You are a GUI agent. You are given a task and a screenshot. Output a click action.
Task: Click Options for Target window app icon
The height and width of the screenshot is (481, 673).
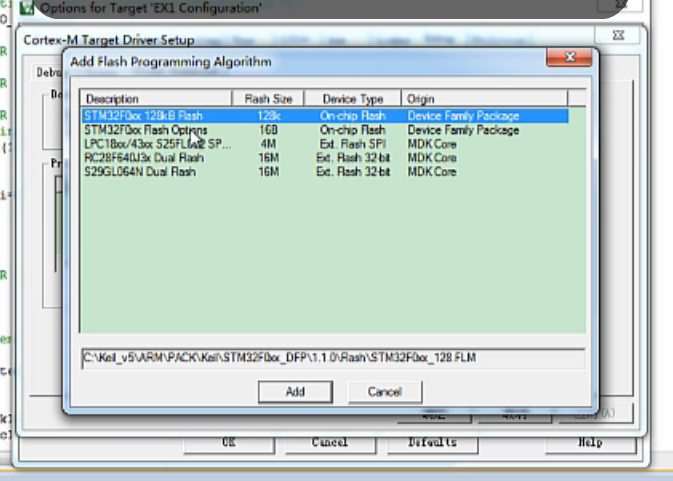(27, 7)
